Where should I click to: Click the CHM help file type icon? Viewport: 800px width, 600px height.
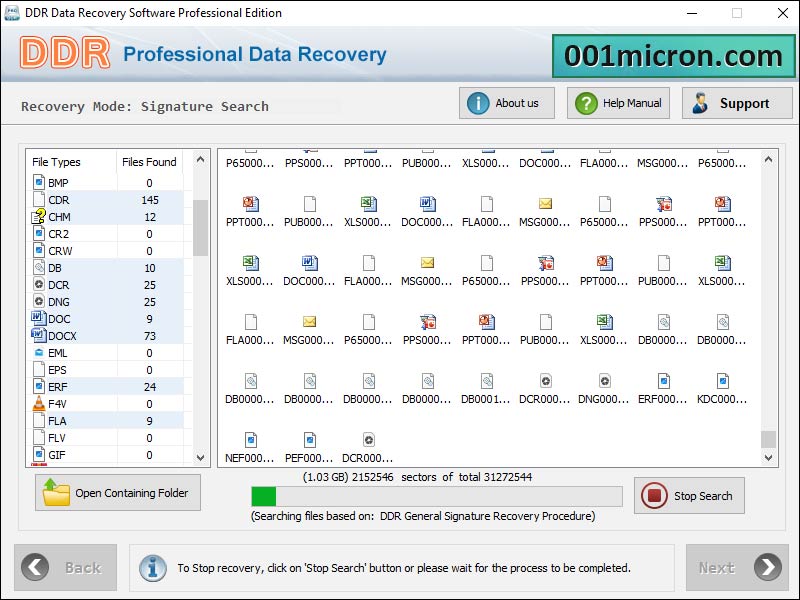(39, 216)
